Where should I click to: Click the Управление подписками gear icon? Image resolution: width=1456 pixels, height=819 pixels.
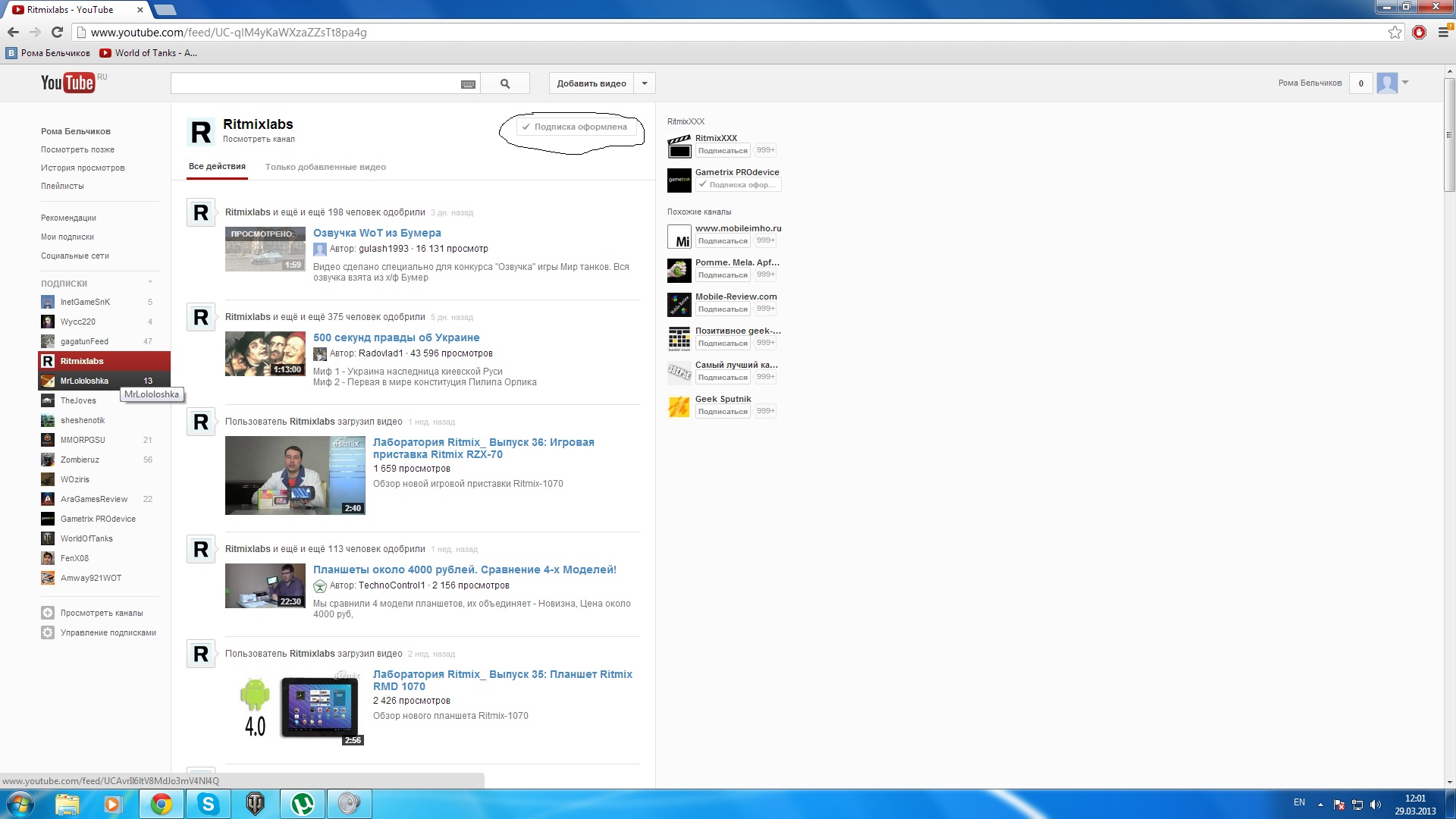coord(48,632)
